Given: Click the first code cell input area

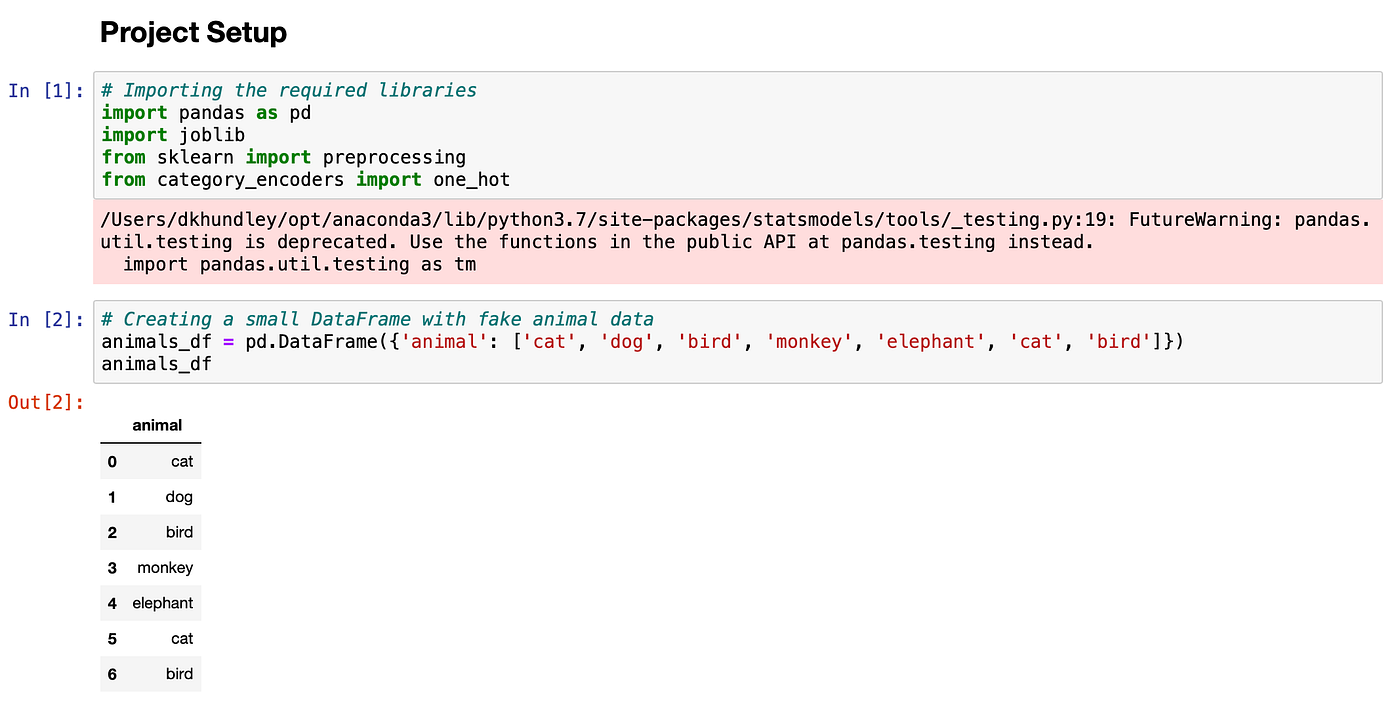Looking at the screenshot, I should [x=738, y=135].
